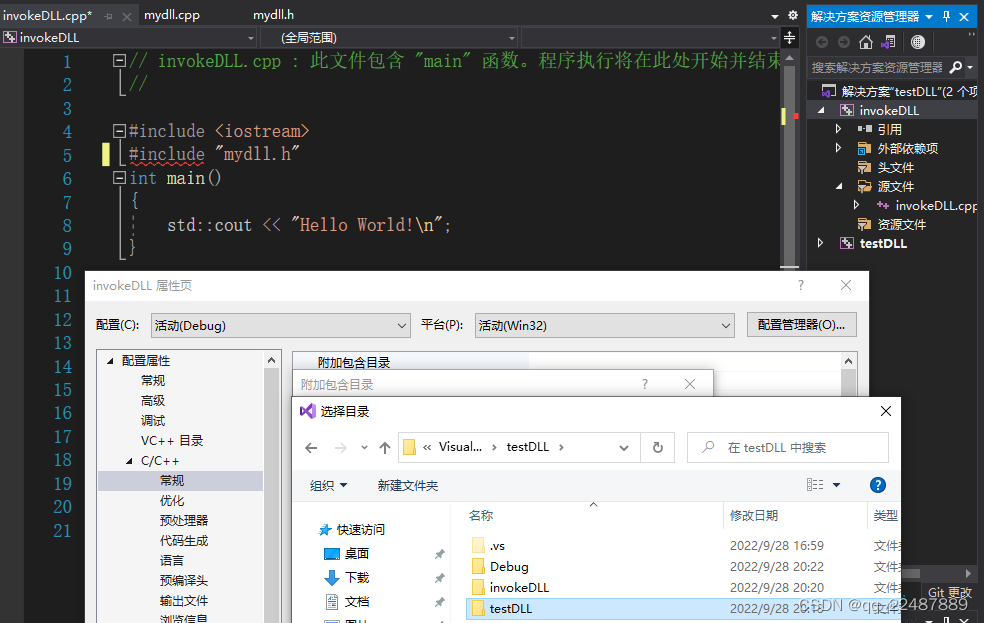
Task: Switch to the mydll.h editor tab
Action: 273,15
